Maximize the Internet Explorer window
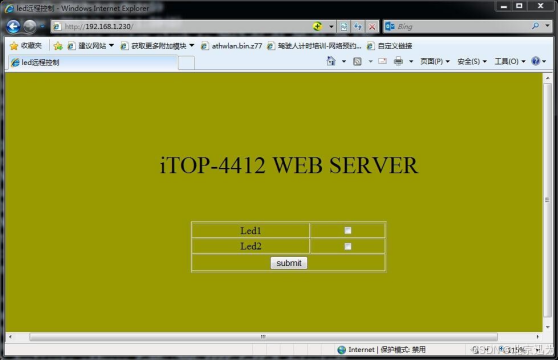This screenshot has height=361, width=559. click(519, 6)
